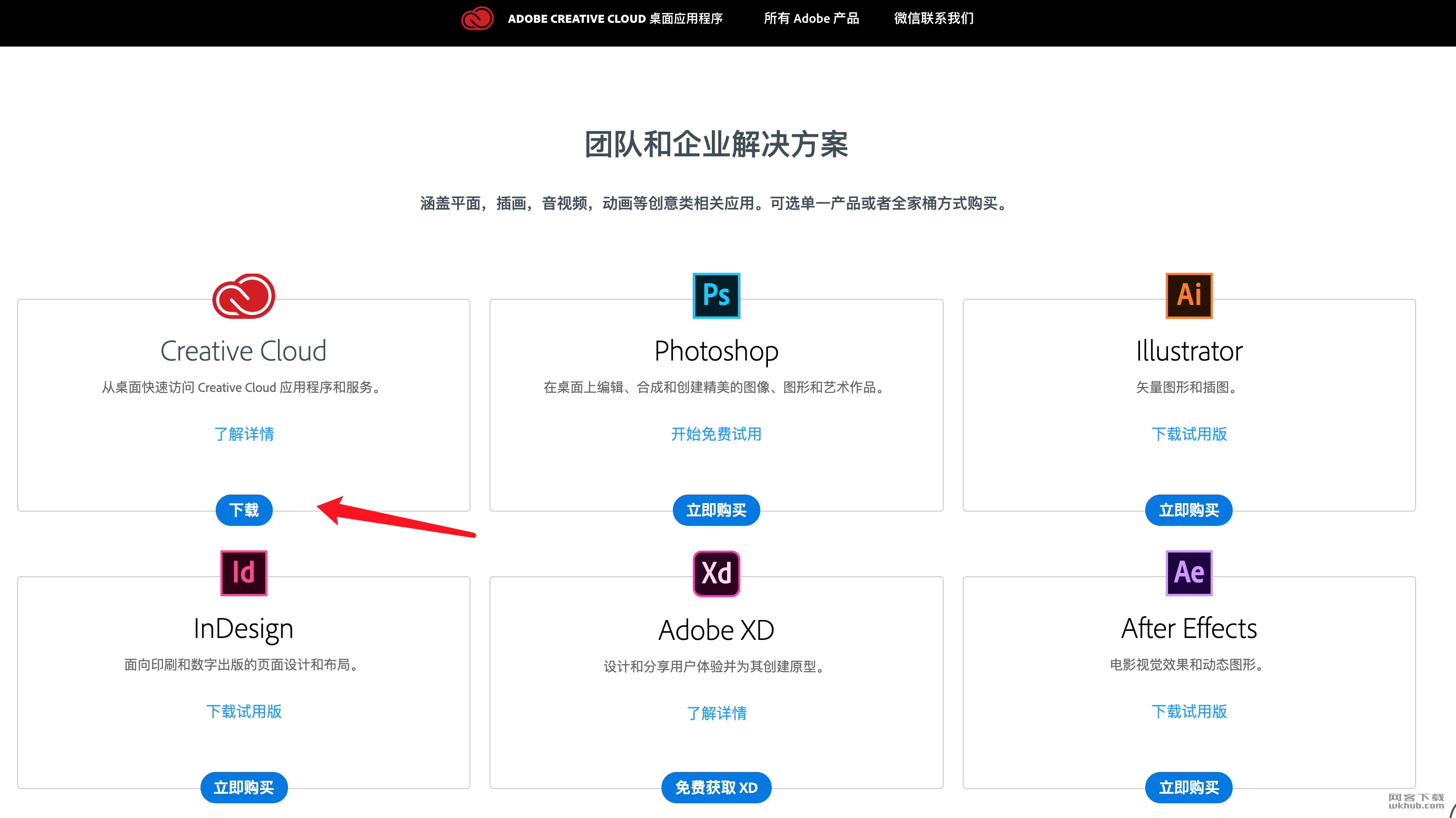The image size is (1456, 818).
Task: Click 了解详情 link under Adobe XD
Action: click(716, 713)
